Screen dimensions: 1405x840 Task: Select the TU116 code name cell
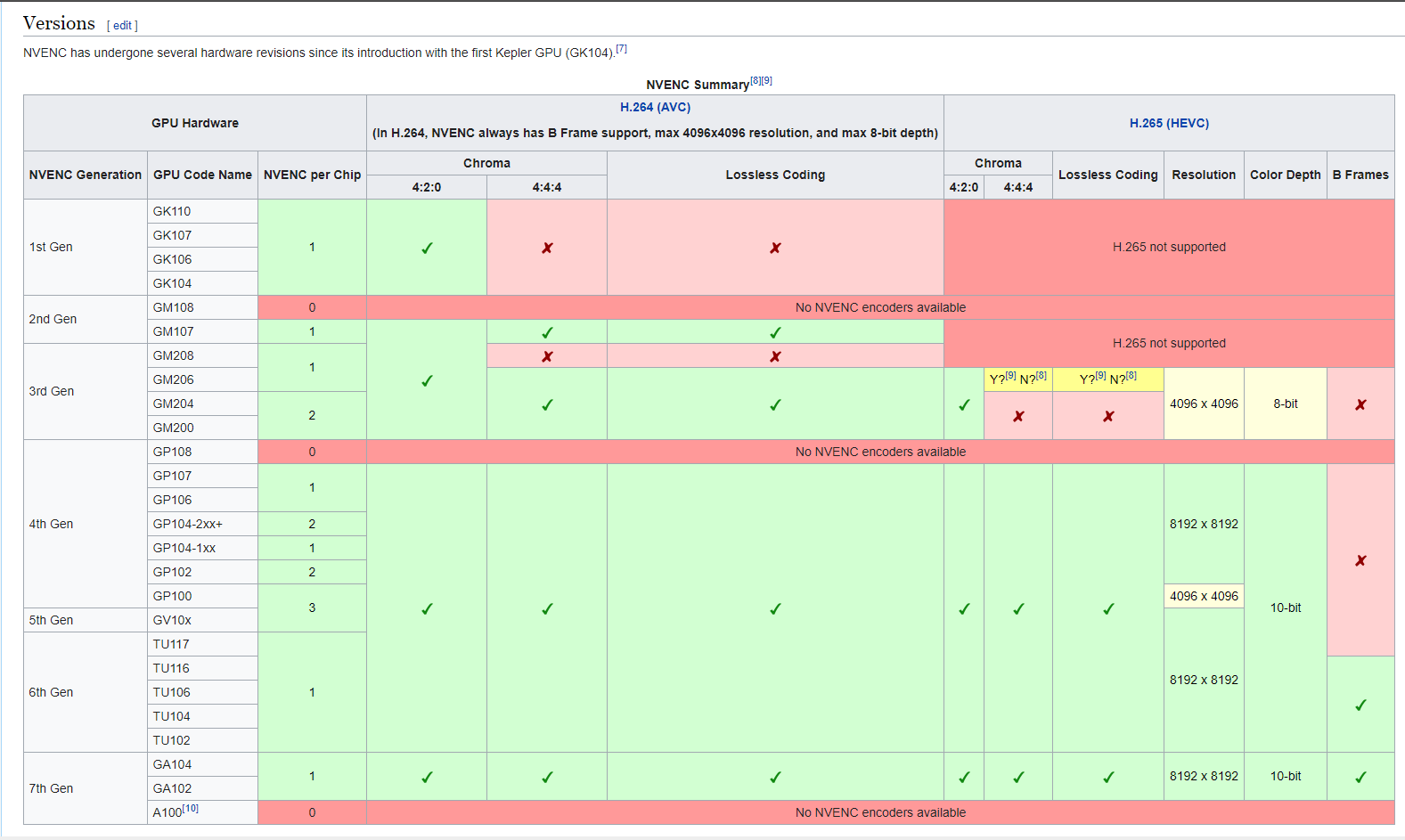[x=202, y=668]
